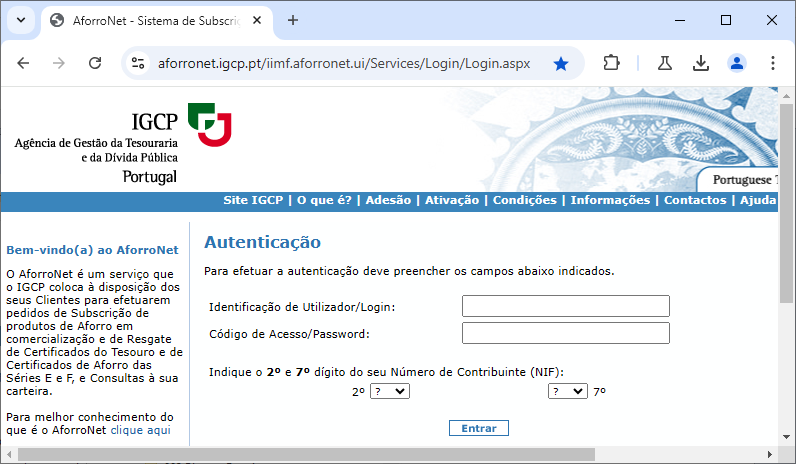This screenshot has height=464, width=796.
Task: Open Adesão menu link
Action: pyautogui.click(x=388, y=200)
